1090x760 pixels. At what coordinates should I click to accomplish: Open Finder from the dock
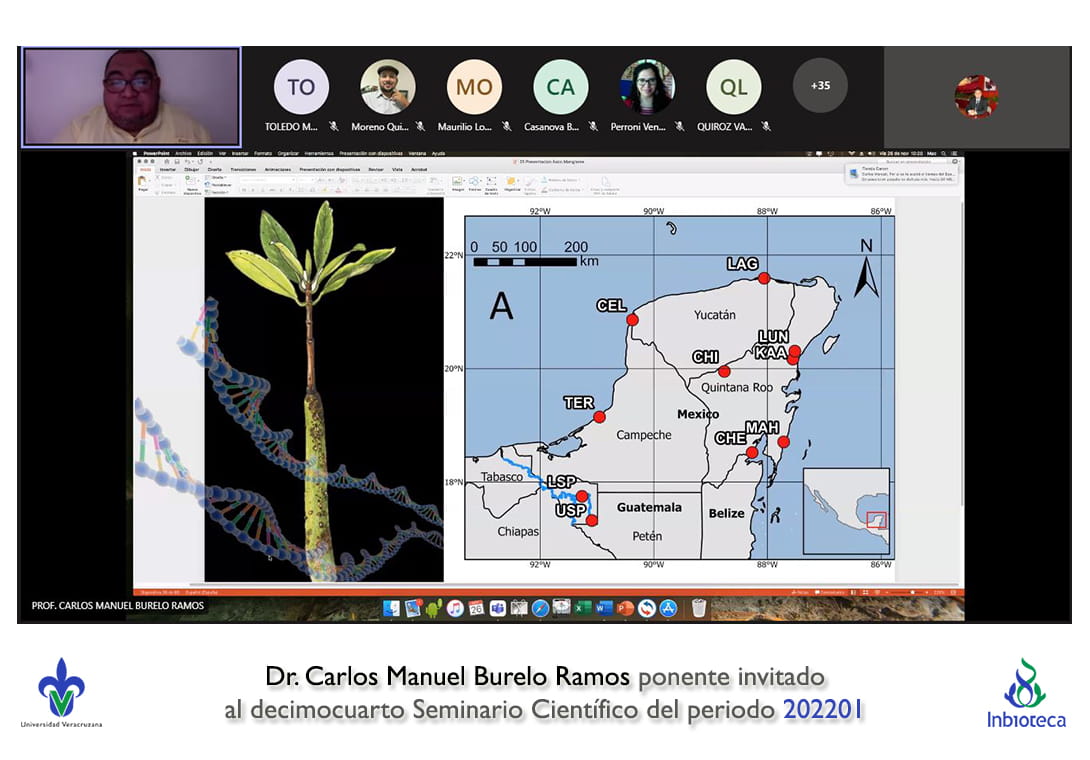click(x=391, y=608)
